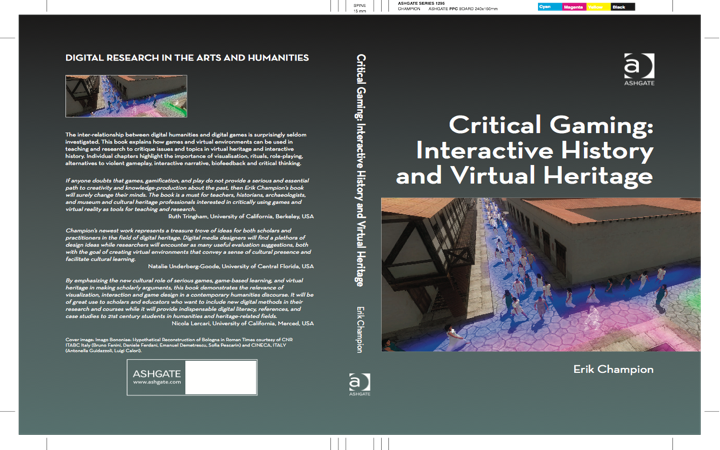Screen dimensions: 720x450
Task: Select the Black color swatch
Action: [623, 7]
